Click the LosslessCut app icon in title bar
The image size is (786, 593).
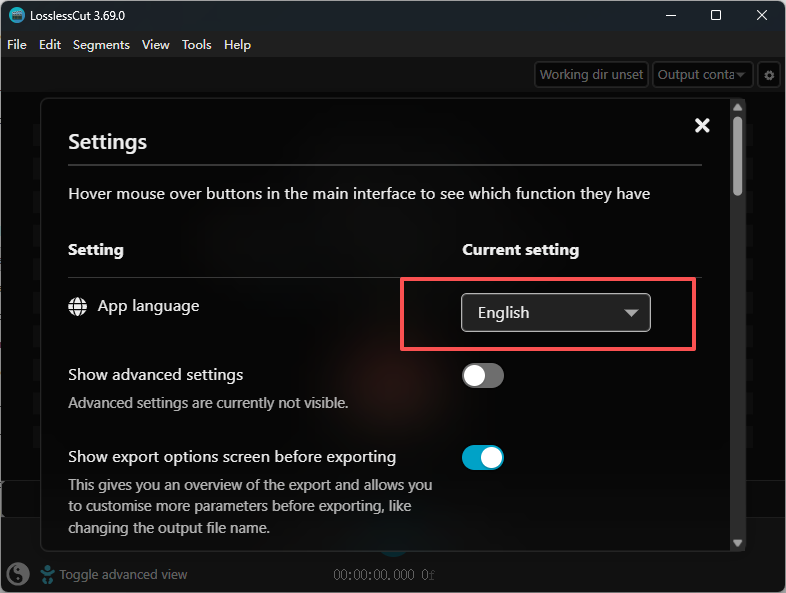coord(17,16)
